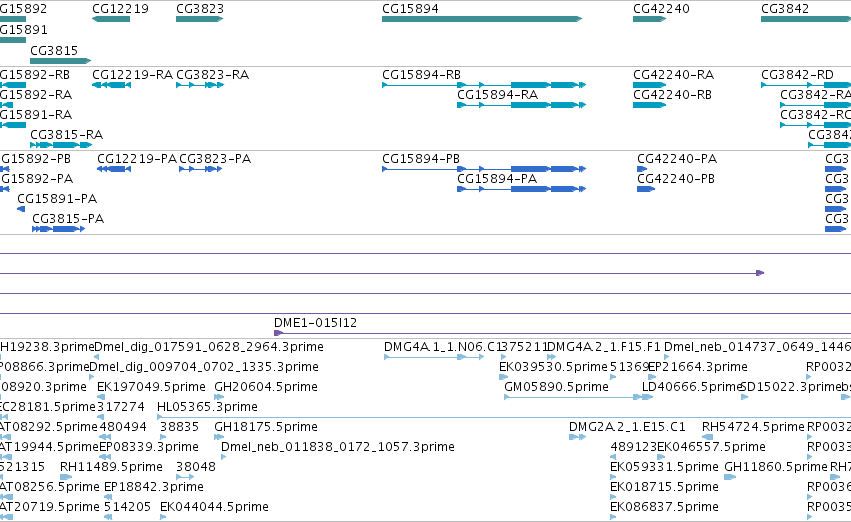Select the CG42240 gene glyph
Image resolution: width=851 pixels, height=522 pixels.
pos(649,19)
